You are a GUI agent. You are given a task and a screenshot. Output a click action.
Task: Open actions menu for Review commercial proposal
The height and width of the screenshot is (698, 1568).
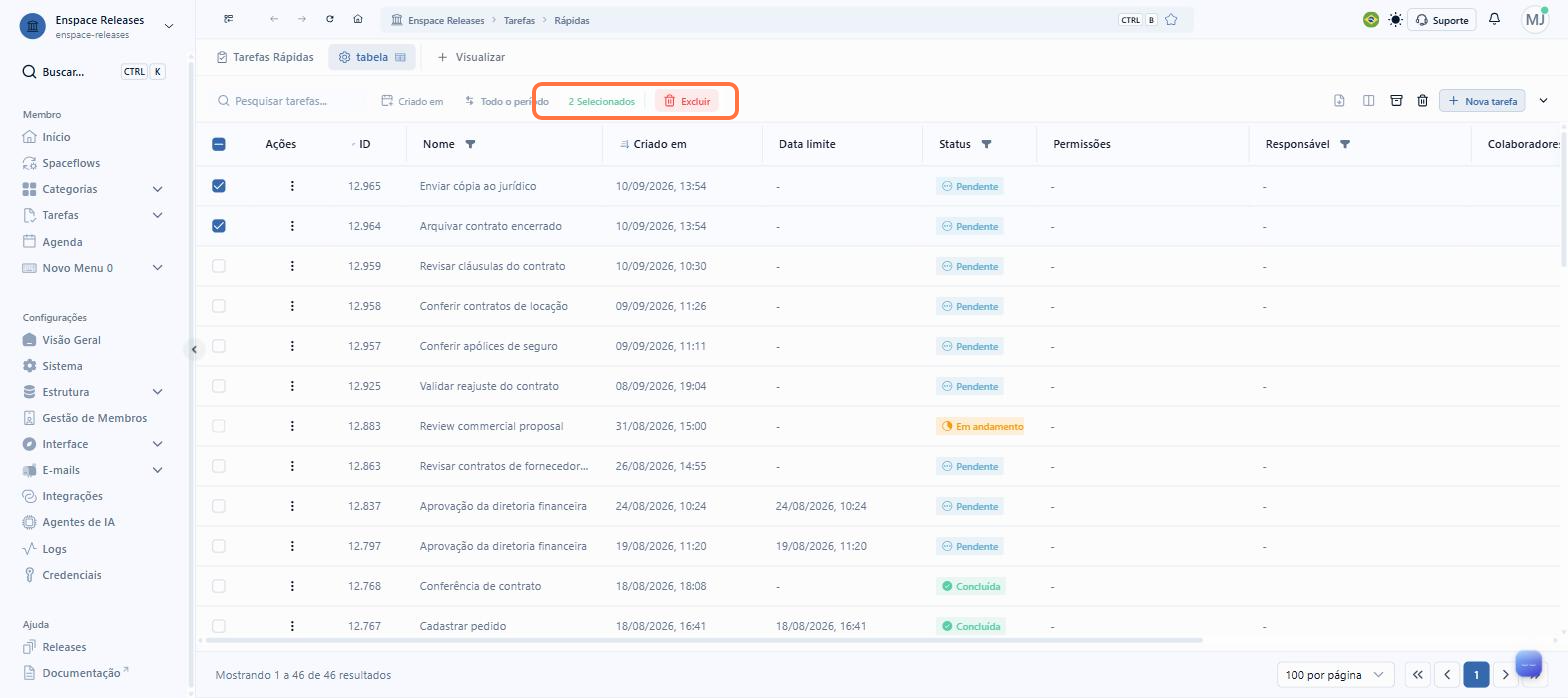click(292, 426)
